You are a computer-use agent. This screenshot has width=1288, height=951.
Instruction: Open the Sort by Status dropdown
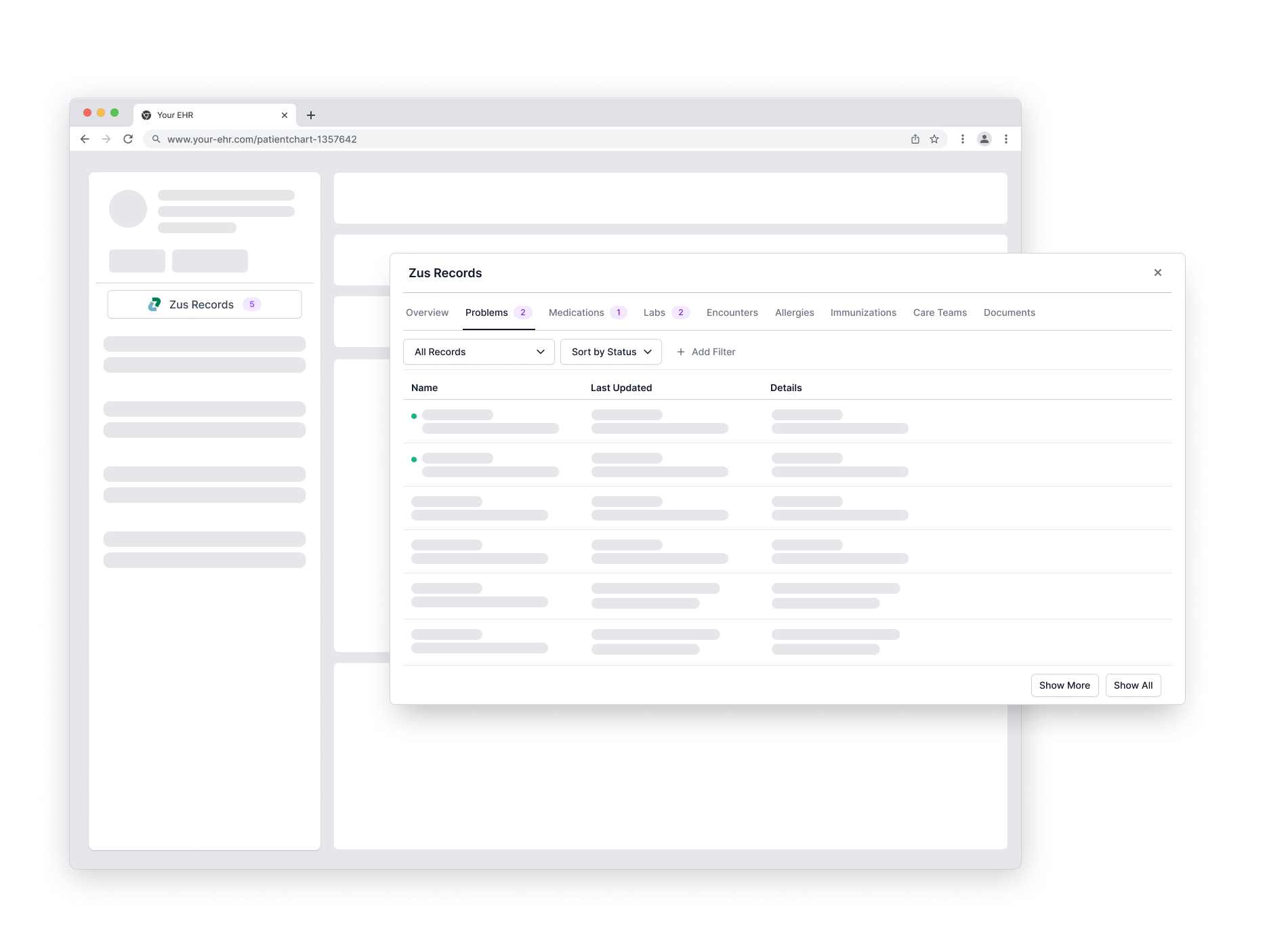[x=611, y=352]
